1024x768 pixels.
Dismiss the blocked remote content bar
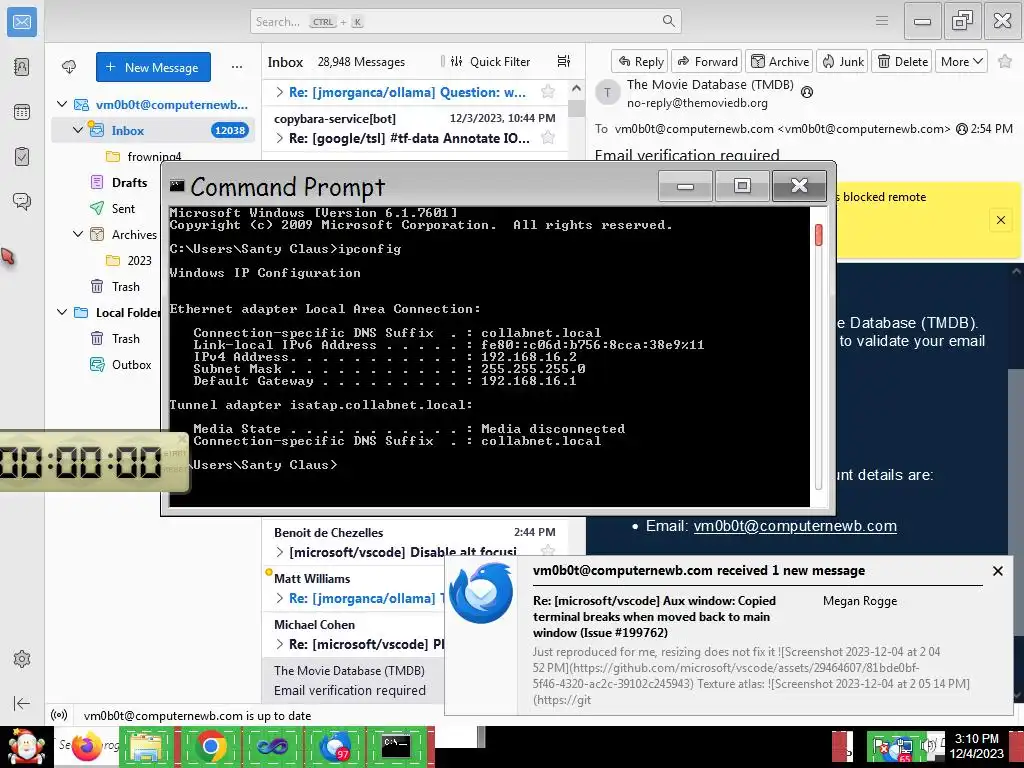[x=1000, y=220]
